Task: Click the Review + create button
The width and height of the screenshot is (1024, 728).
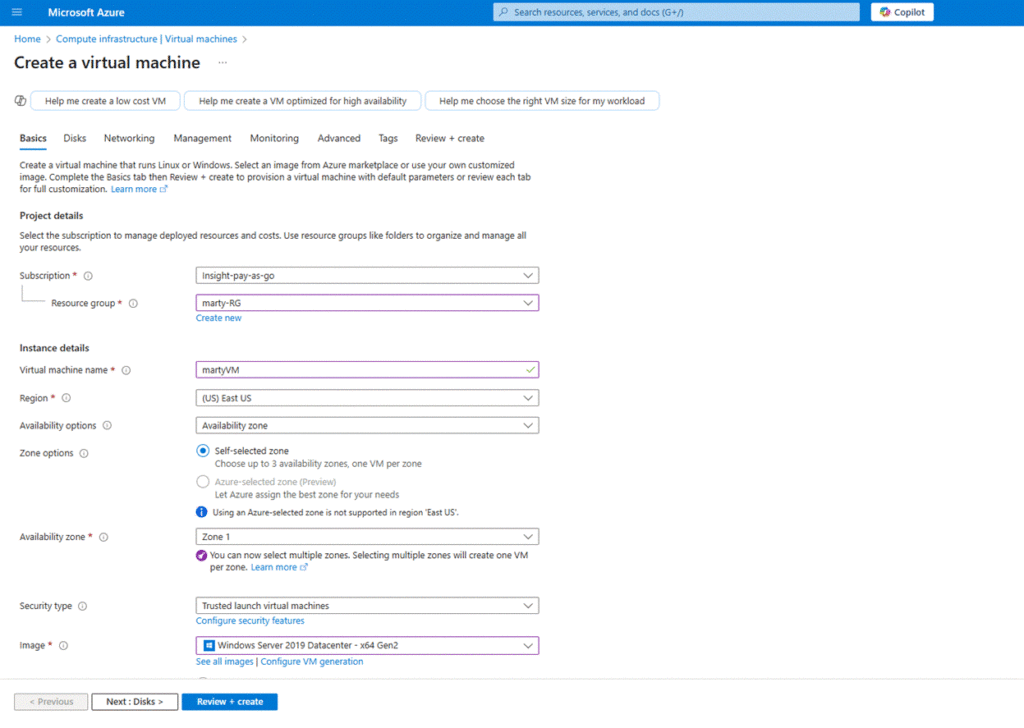Action: click(229, 702)
